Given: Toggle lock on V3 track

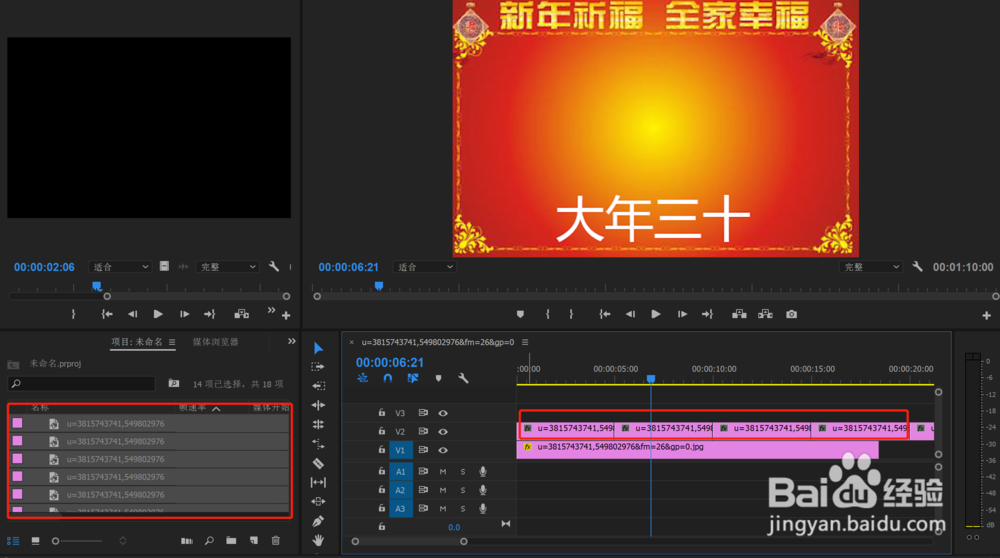Looking at the screenshot, I should 381,413.
